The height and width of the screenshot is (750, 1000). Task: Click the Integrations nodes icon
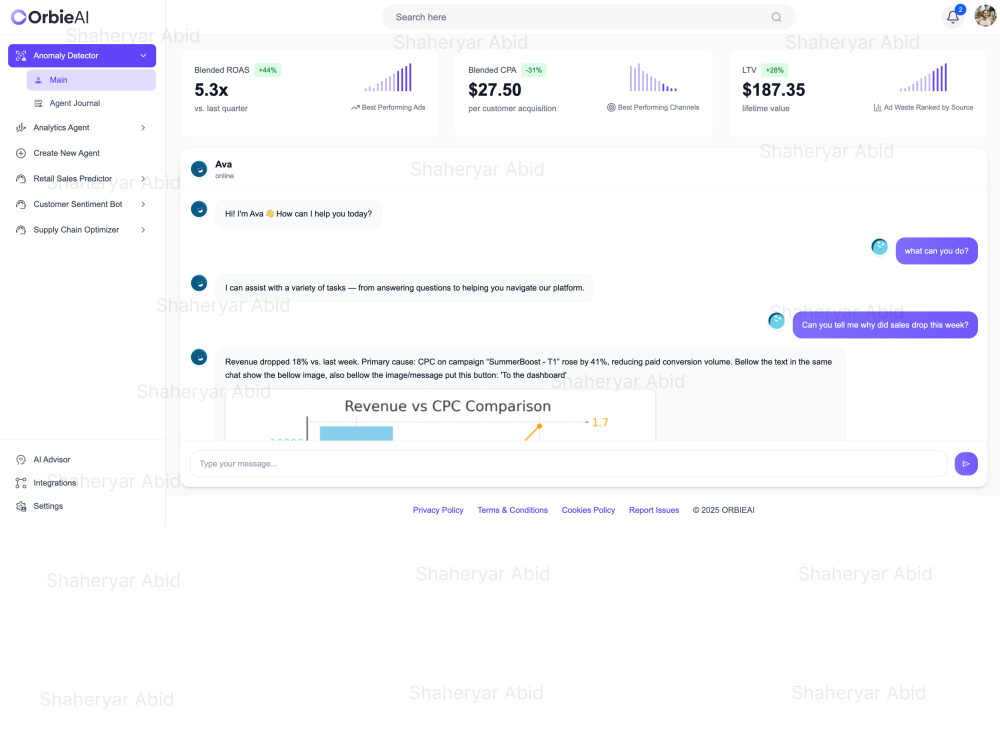click(21, 483)
